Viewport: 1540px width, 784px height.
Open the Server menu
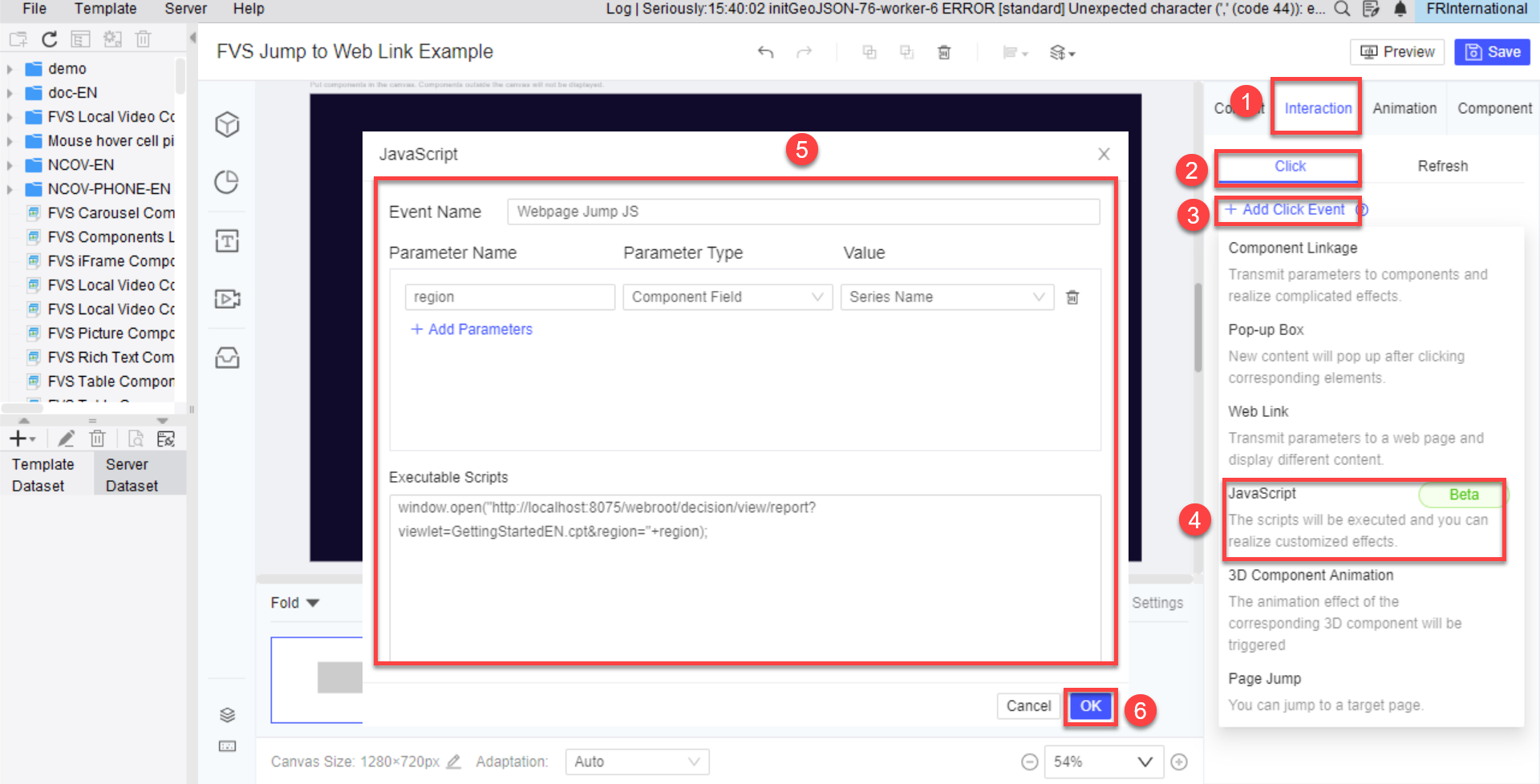(x=185, y=9)
